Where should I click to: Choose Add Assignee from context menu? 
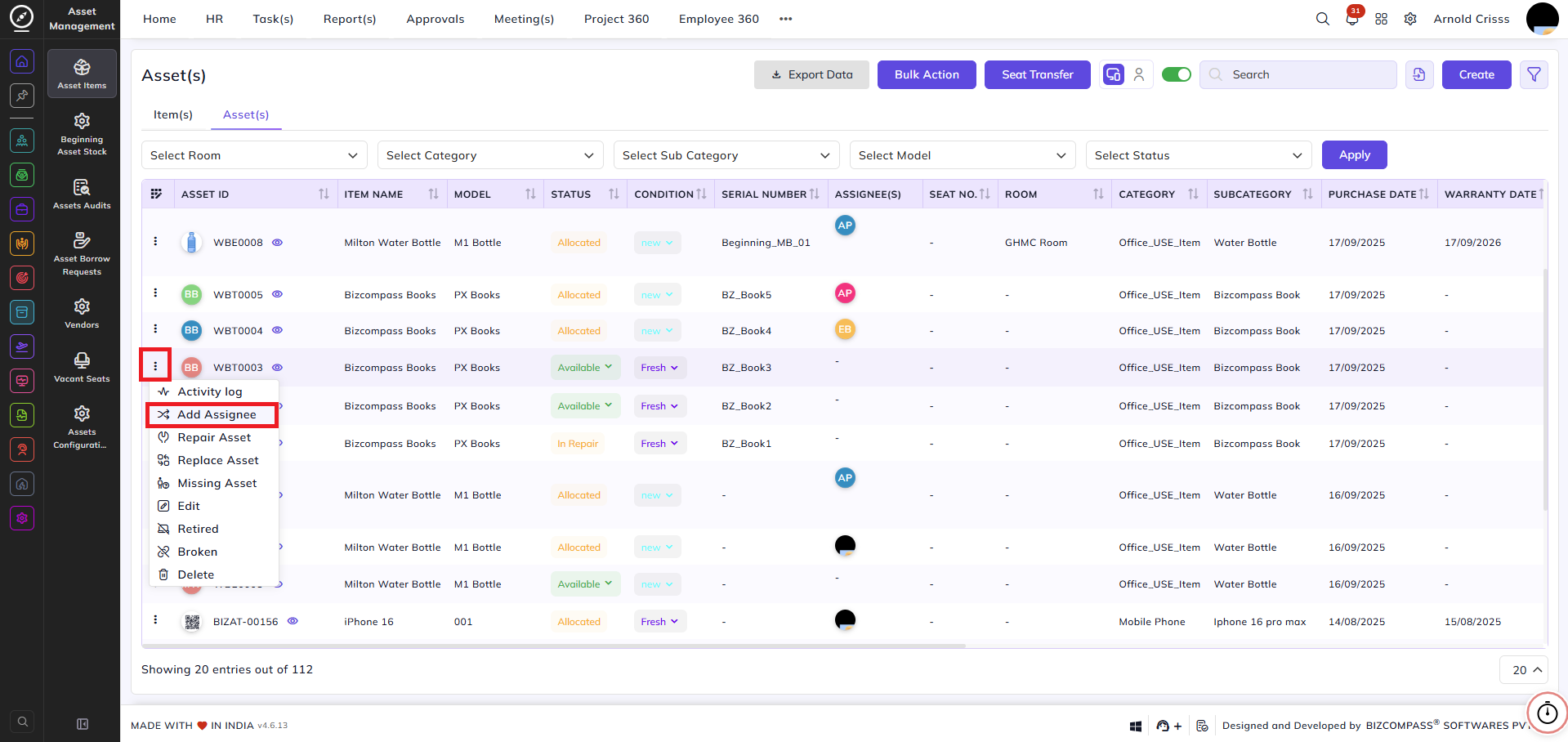[212, 414]
